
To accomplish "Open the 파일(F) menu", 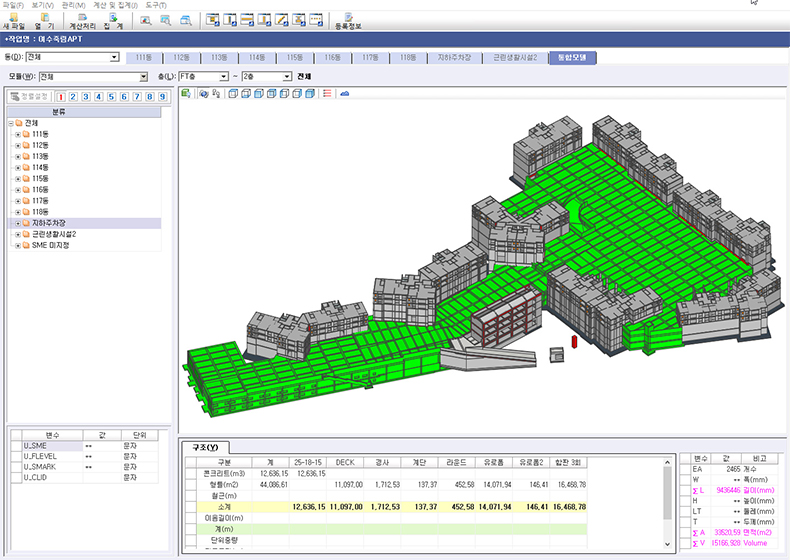I will point(13,5).
